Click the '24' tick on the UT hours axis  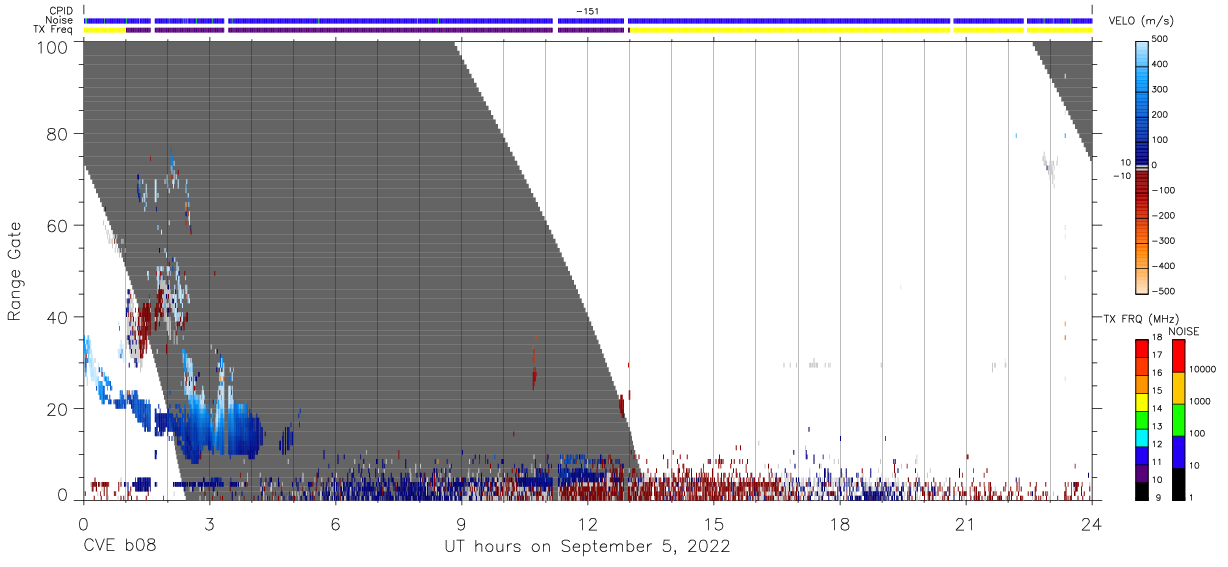(1092, 523)
